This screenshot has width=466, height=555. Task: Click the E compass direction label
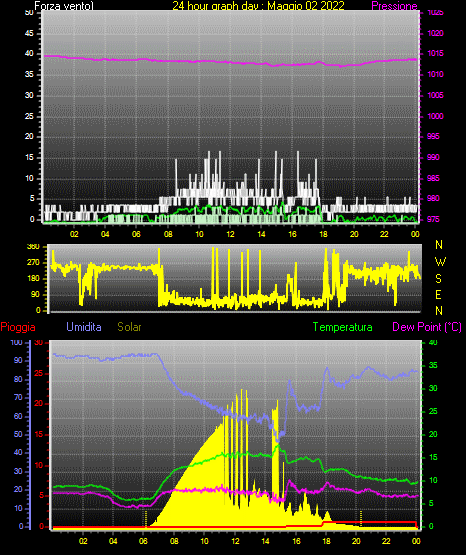438,294
